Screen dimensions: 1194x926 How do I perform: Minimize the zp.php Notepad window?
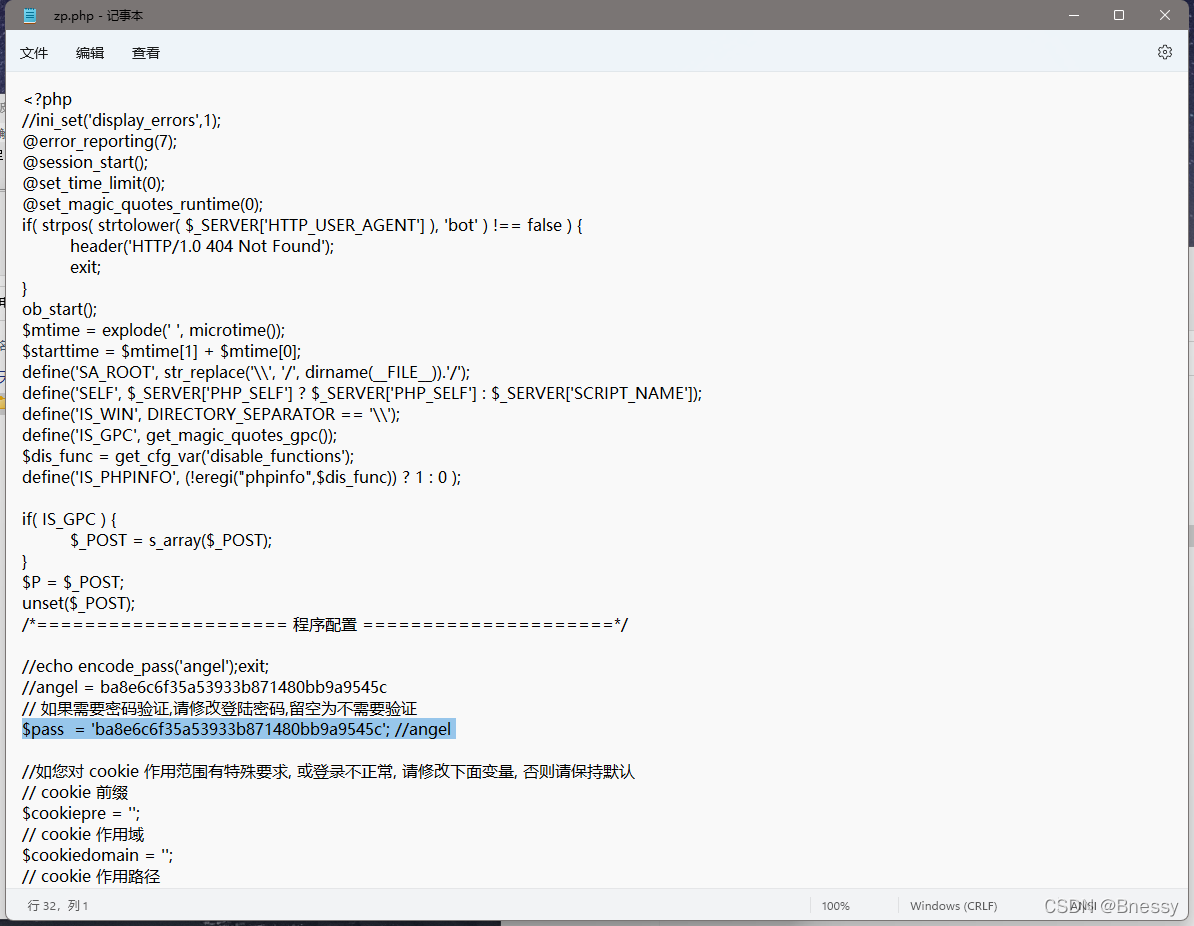[1074, 15]
